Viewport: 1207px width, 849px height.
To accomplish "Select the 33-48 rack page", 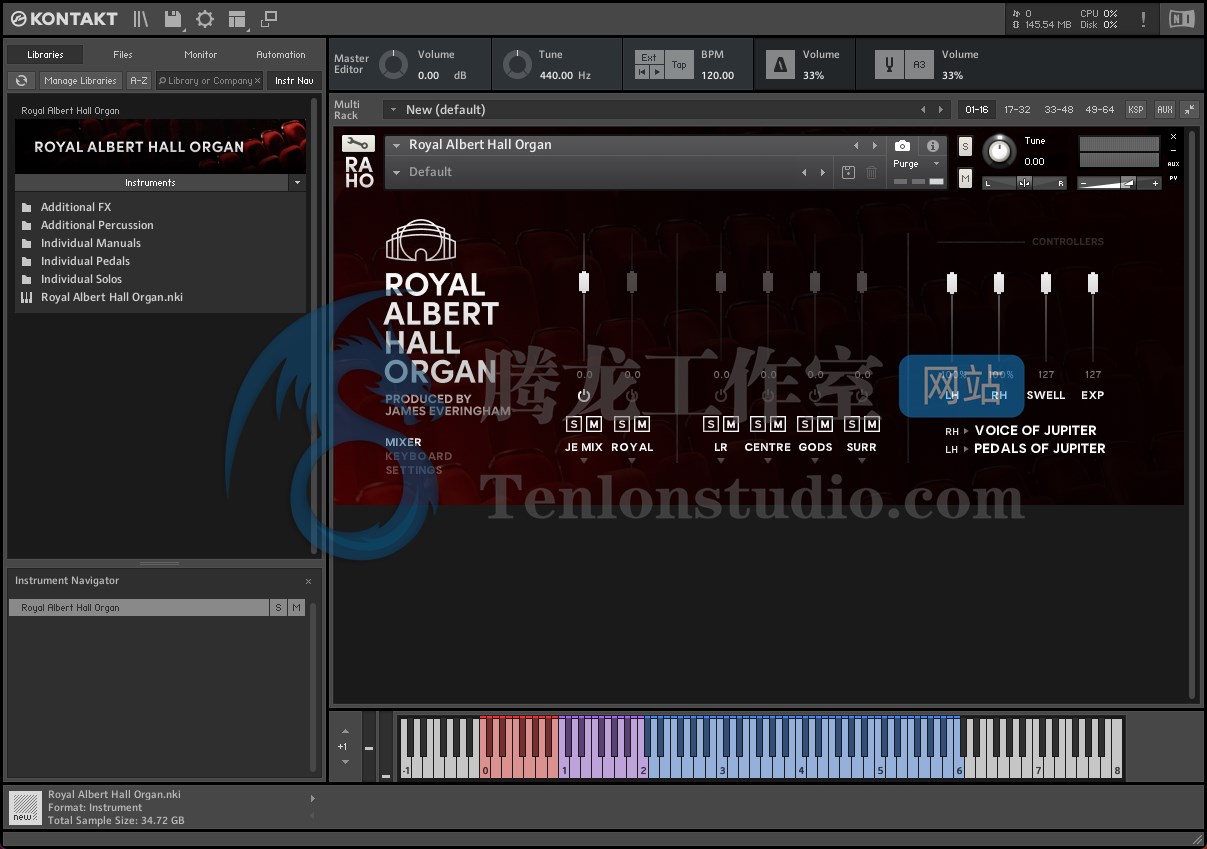I will coord(1058,110).
